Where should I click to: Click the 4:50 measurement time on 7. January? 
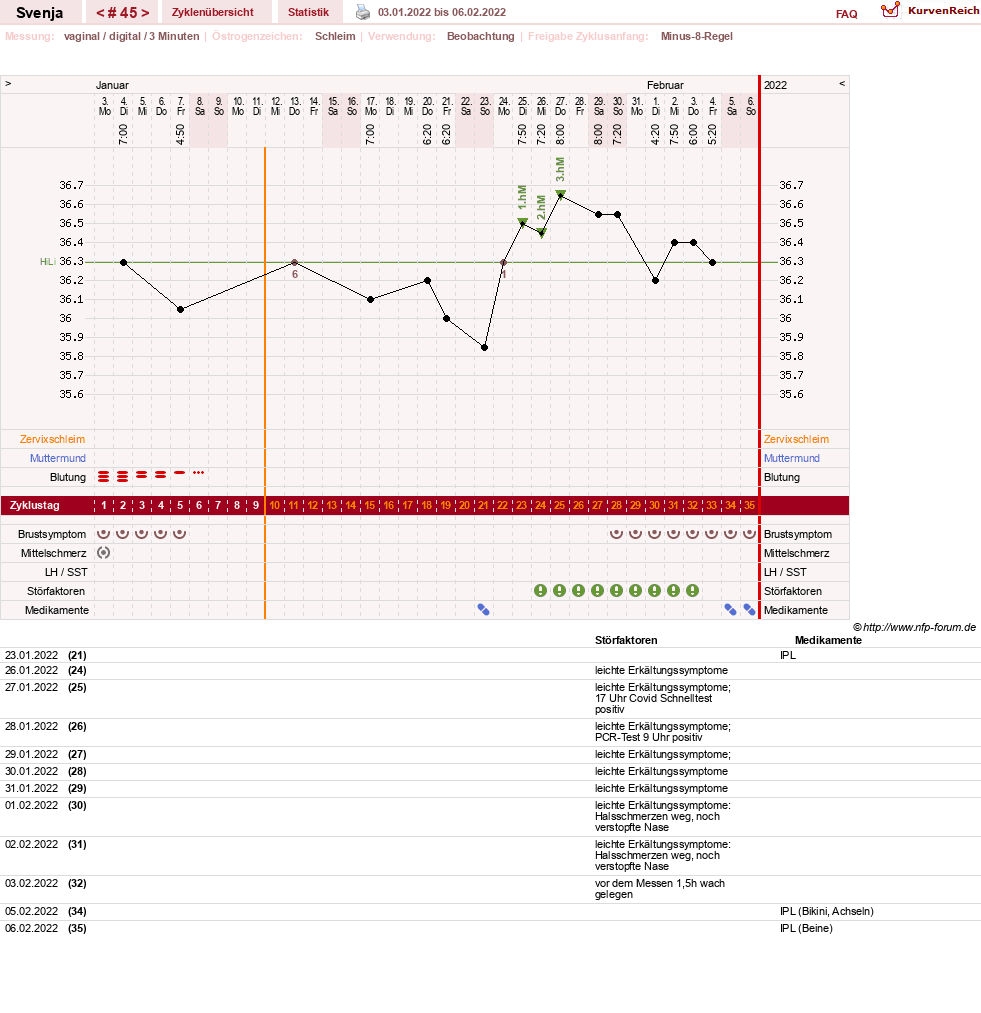[x=180, y=134]
